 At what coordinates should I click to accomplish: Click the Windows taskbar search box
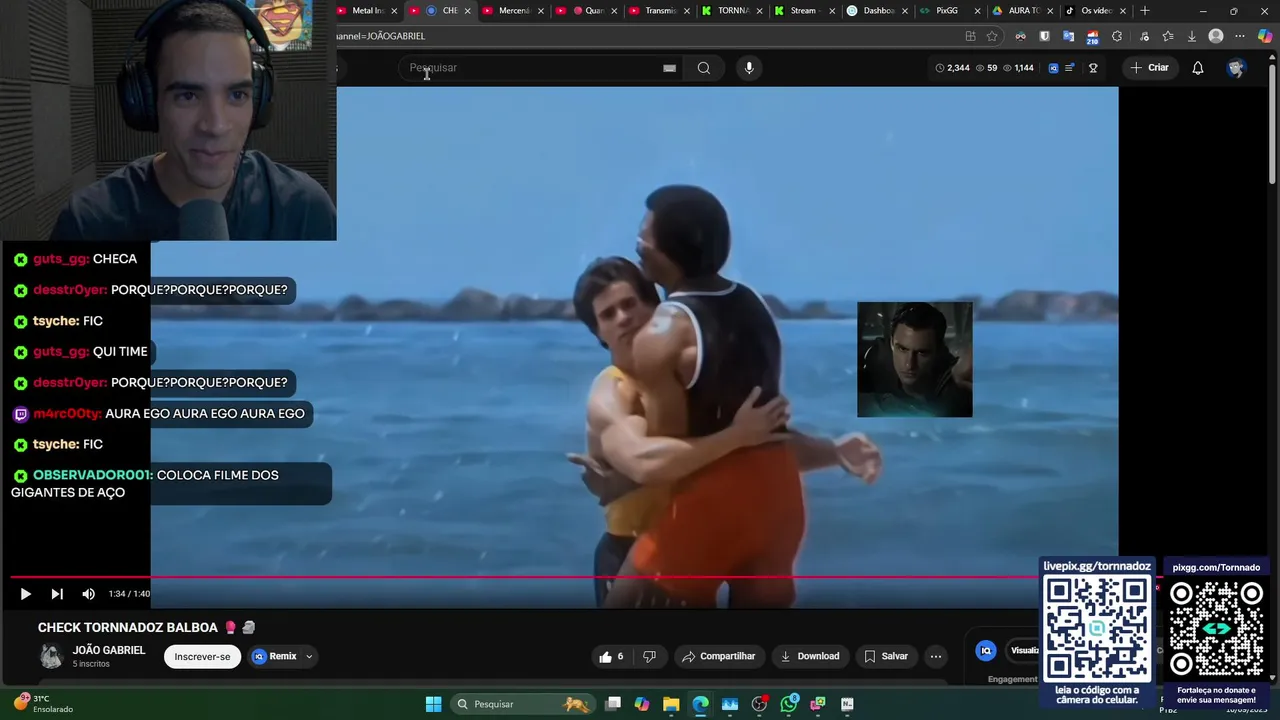(522, 704)
